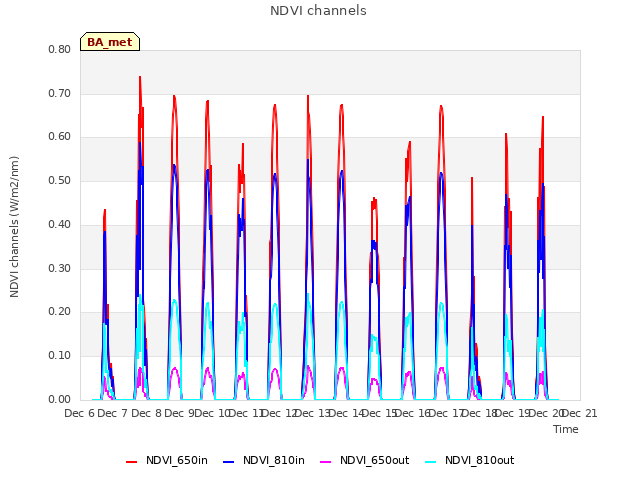Click the NDVI channels chart title
This screenshot has width=640, height=480.
318,11
